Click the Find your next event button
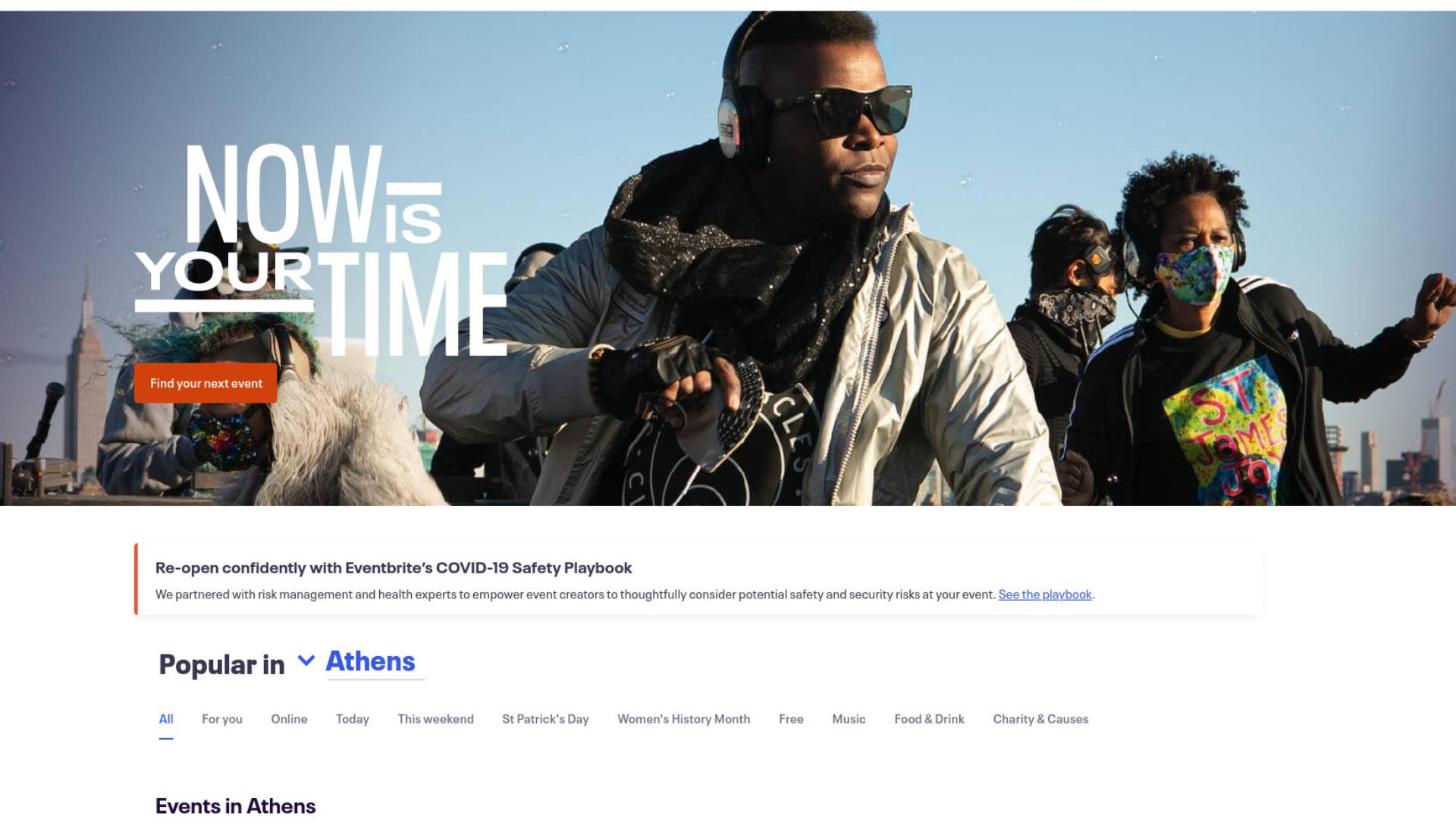1456x832 pixels. click(206, 383)
